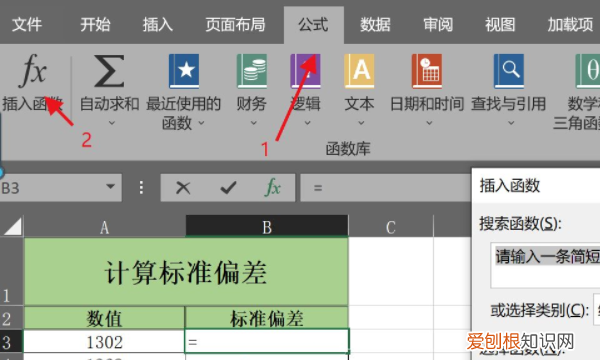The height and width of the screenshot is (360, 600).
Task: Expand the Financial functions dropdown arrow
Action: [253, 123]
